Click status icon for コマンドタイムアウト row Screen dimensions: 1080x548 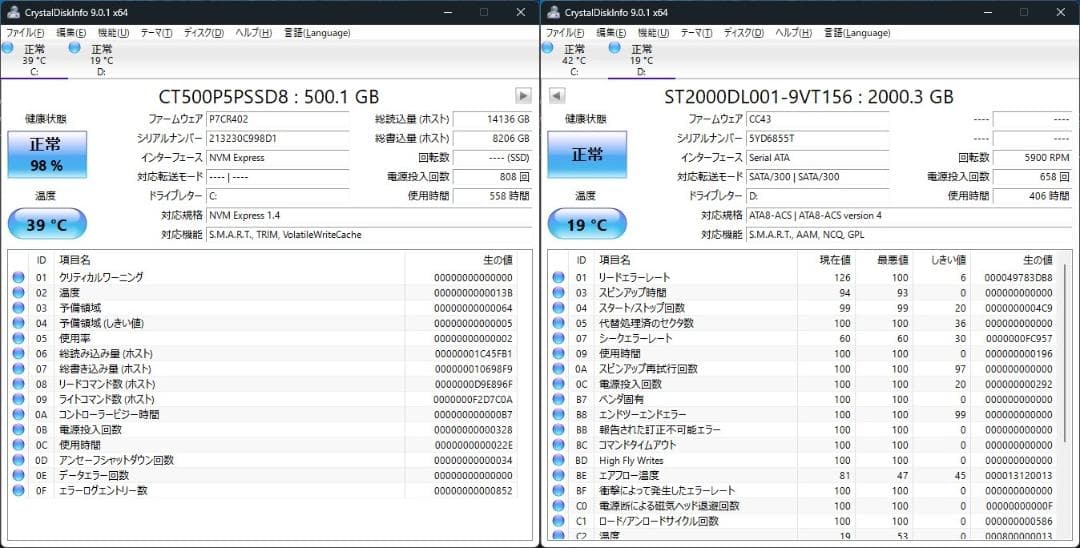pyautogui.click(x=559, y=445)
